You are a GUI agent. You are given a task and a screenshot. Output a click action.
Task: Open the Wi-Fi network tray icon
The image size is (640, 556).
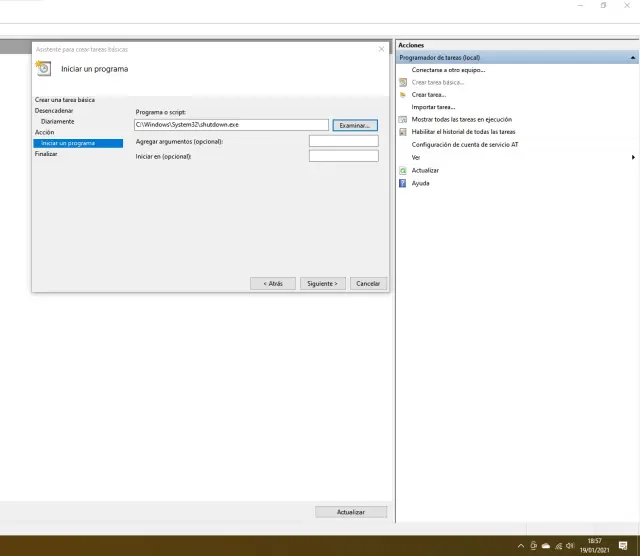coord(559,546)
